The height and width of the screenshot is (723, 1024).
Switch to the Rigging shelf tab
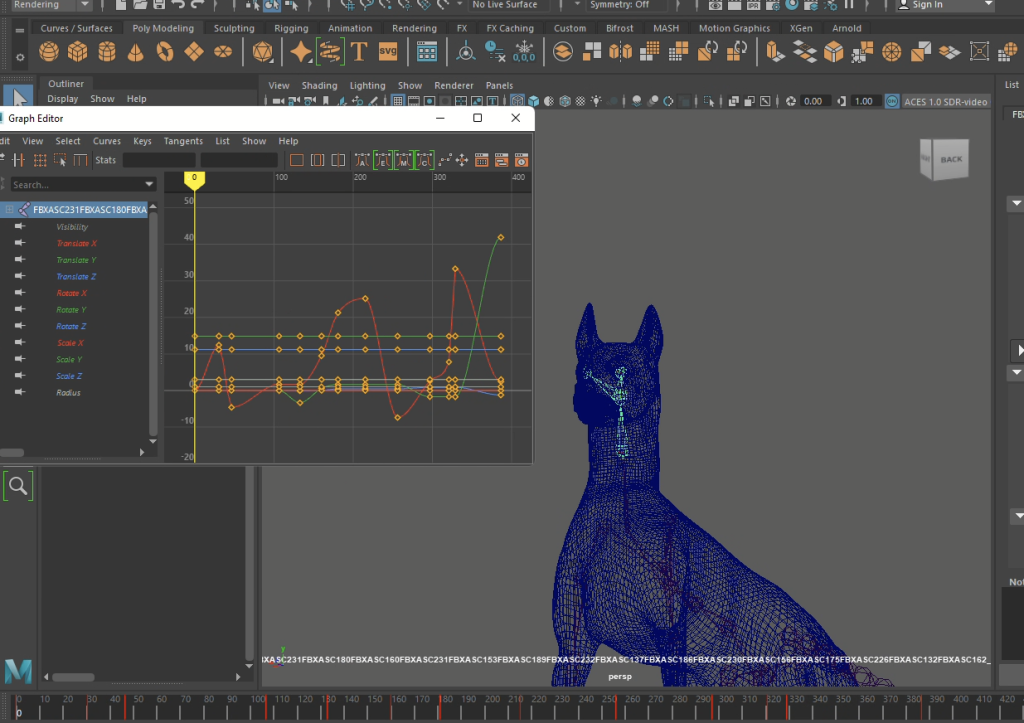[x=291, y=28]
